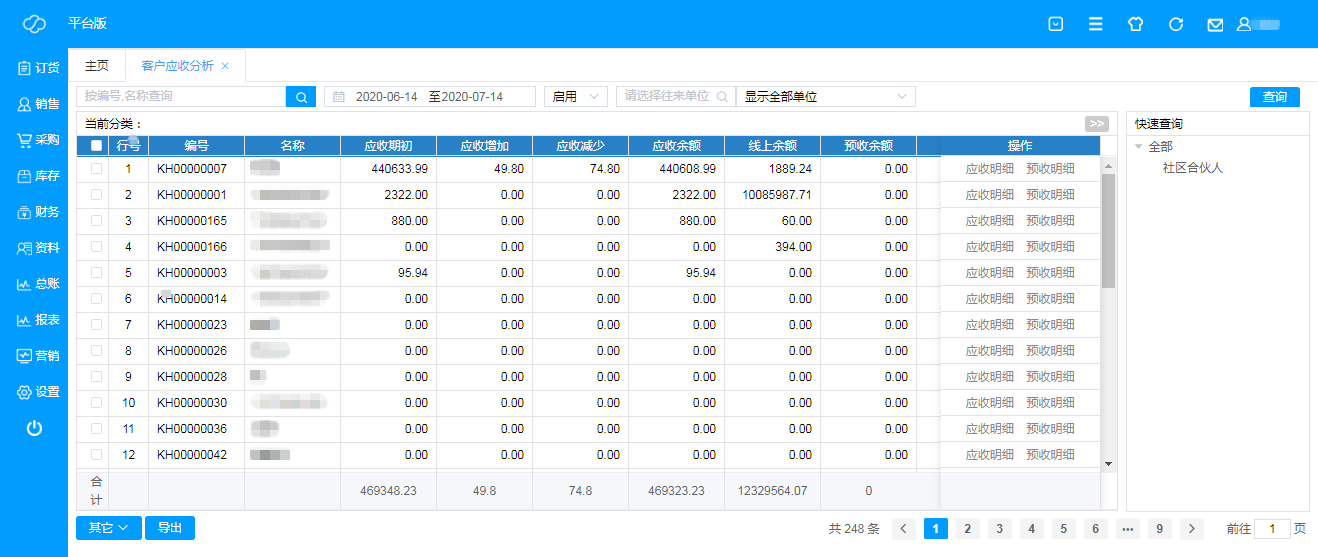Toggle the select-all checkbox in table header
1318x557 pixels.
tap(96, 145)
